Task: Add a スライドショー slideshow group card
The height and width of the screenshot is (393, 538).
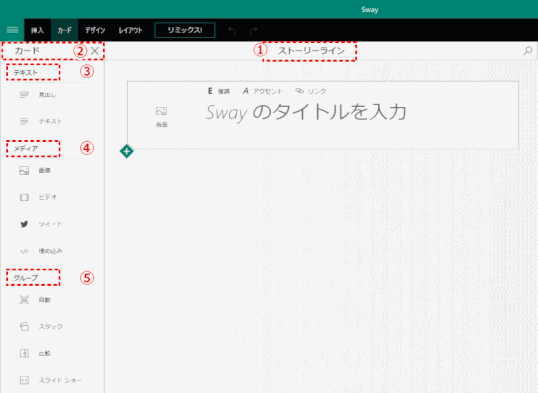Action: coord(51,380)
